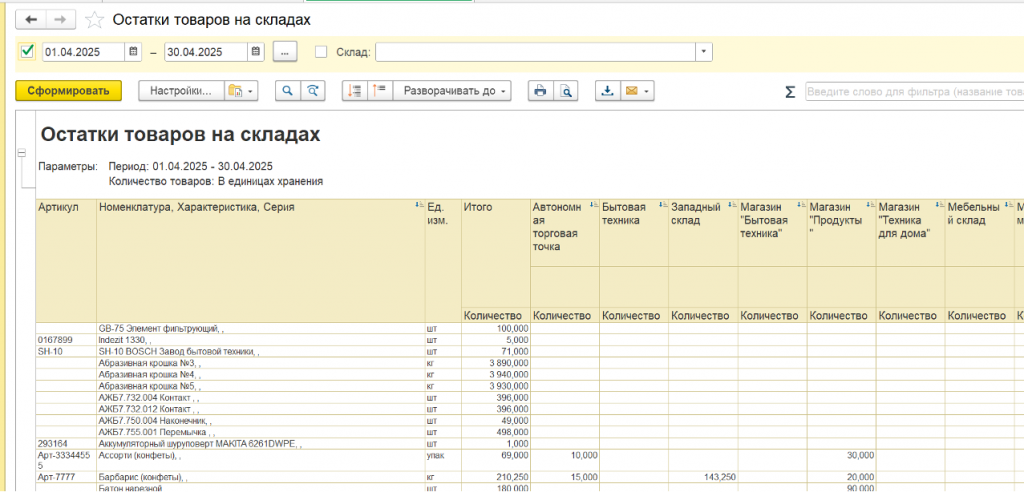The image size is (1024, 492).
Task: Click the back navigation arrow
Action: [31, 20]
